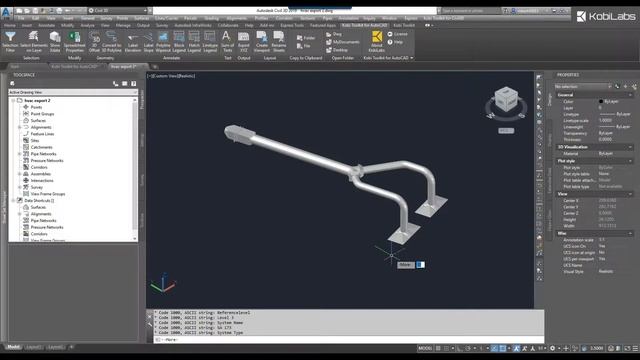The image size is (640, 360).
Task: Select Intersections in the tree
Action: (42, 180)
